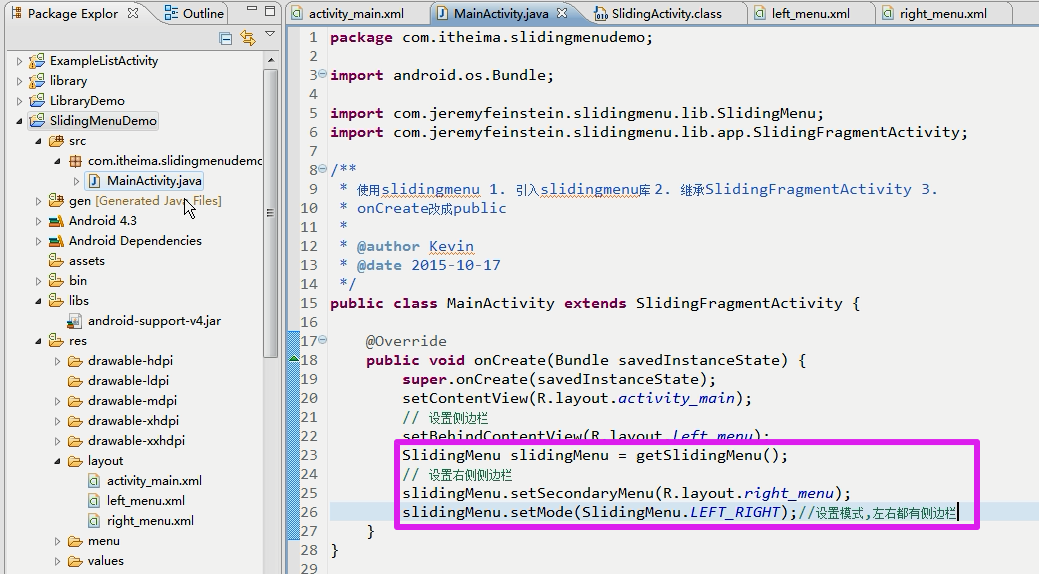
Task: Expand the ExampleListActivity project
Action: click(19, 61)
